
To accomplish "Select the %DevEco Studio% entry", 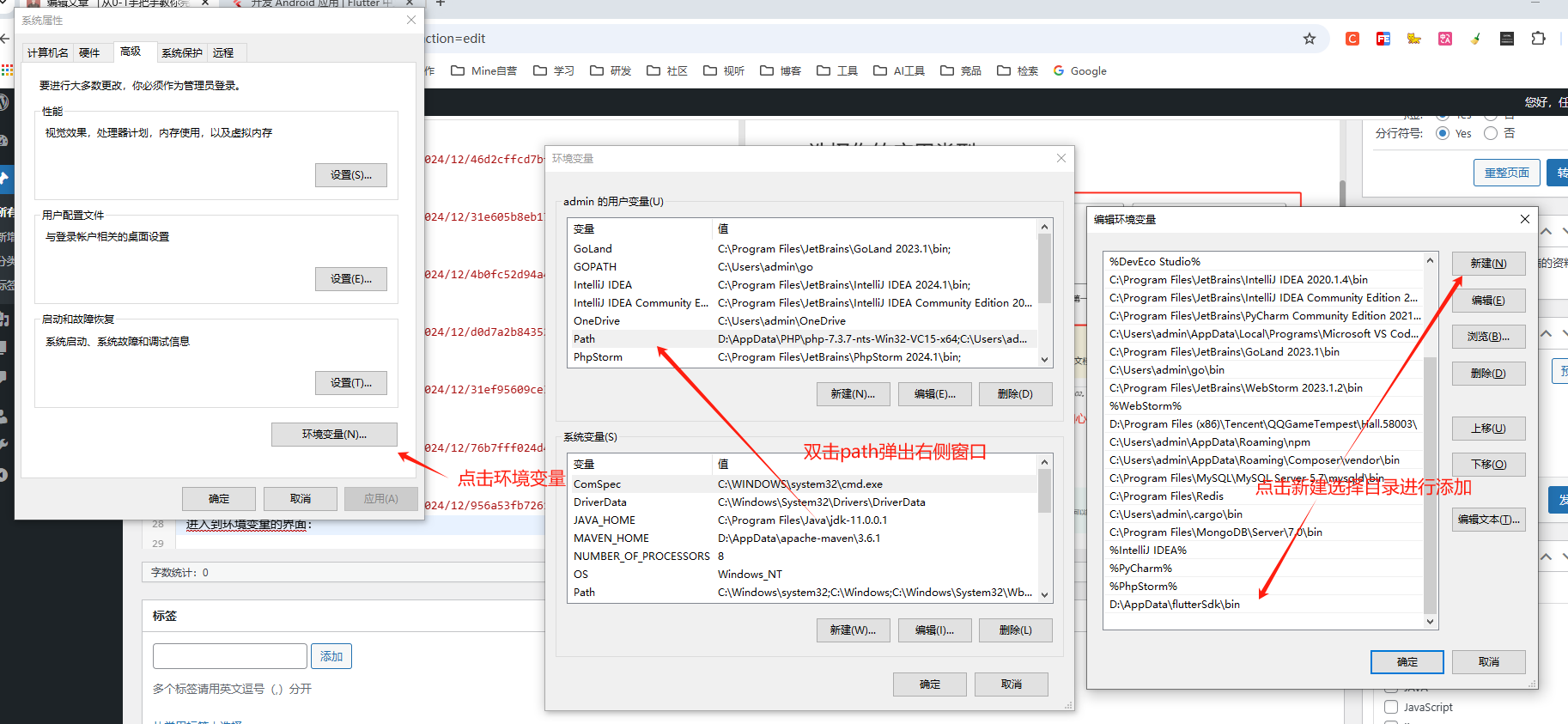I will (x=1263, y=262).
